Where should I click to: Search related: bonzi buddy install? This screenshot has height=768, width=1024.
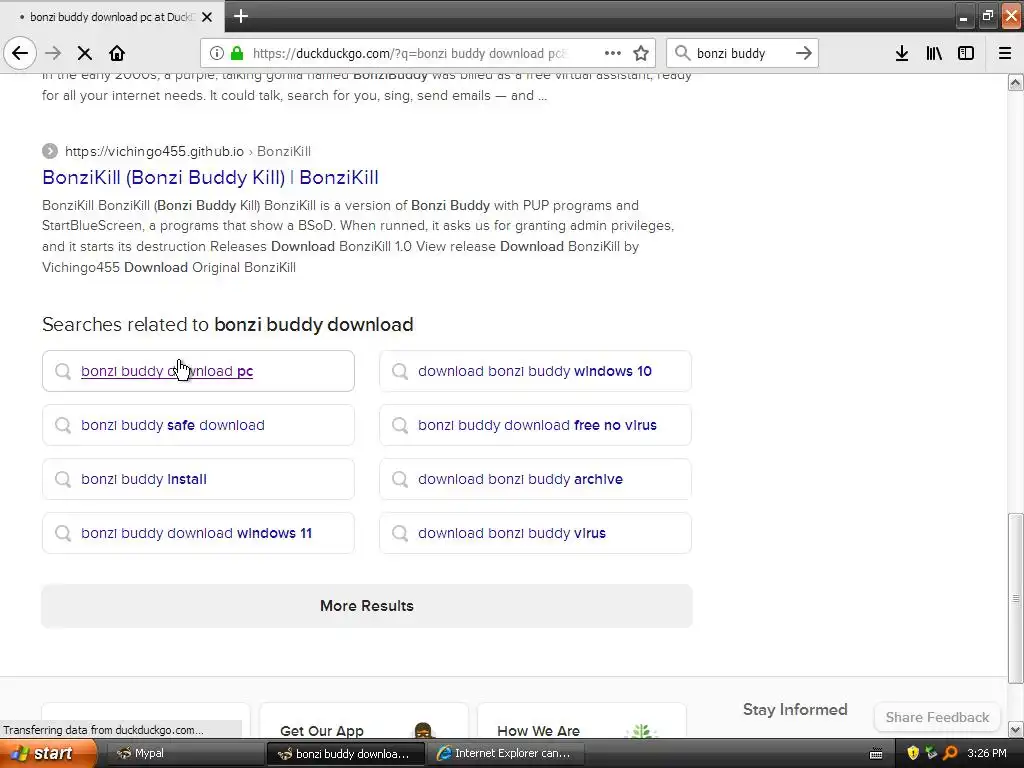[198, 479]
